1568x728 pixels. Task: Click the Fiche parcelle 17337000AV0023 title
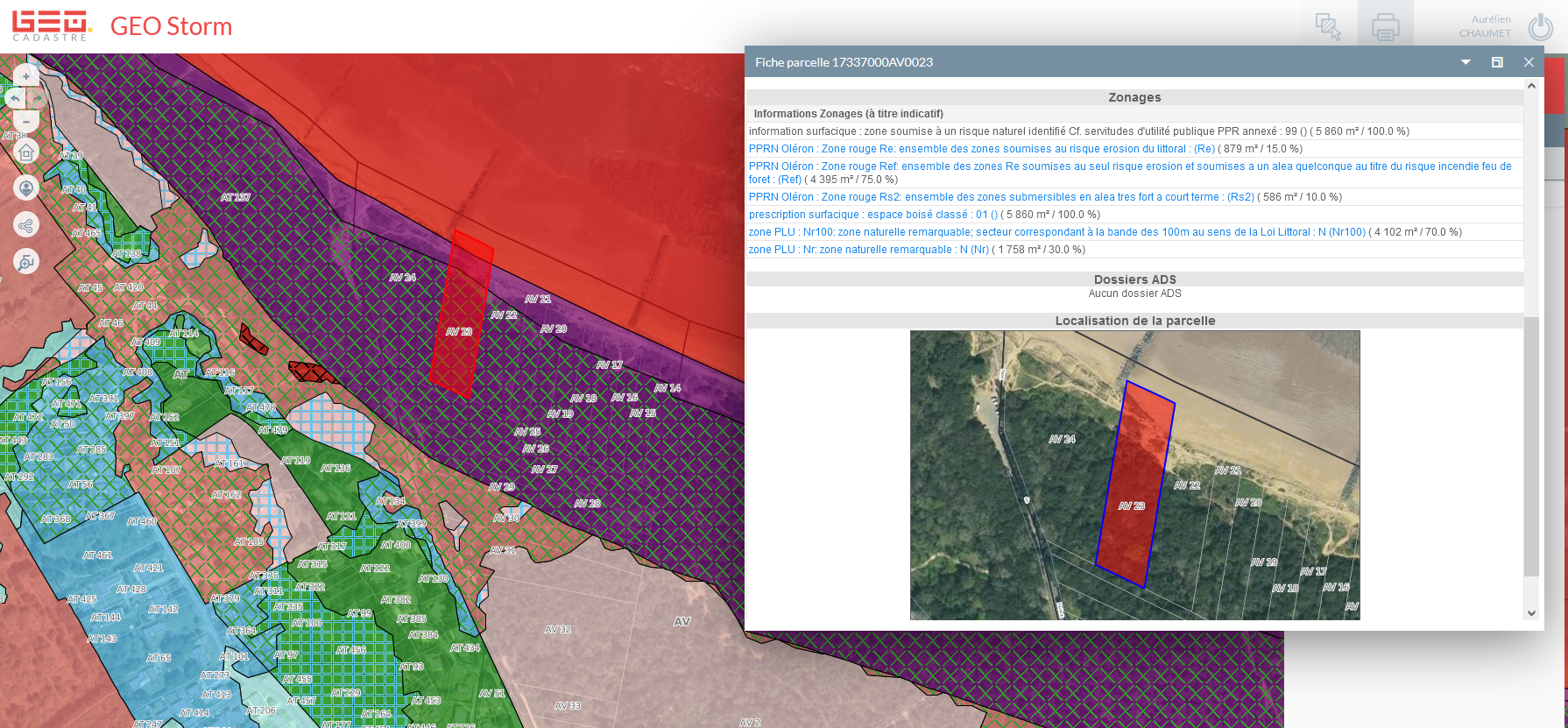844,62
